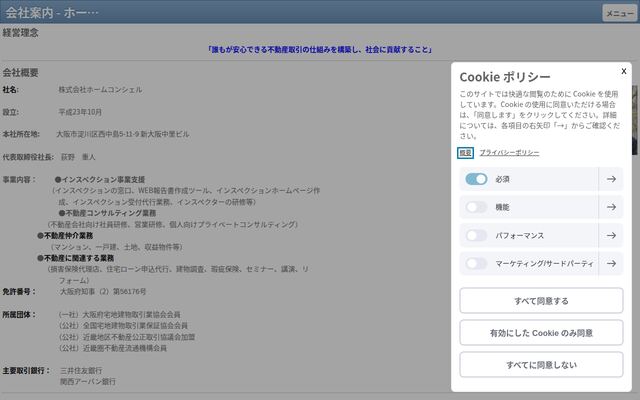Viewport: 640px width, 400px height.
Task: Click the 主要取引銀行 label
Action: pyautogui.click(x=26, y=371)
